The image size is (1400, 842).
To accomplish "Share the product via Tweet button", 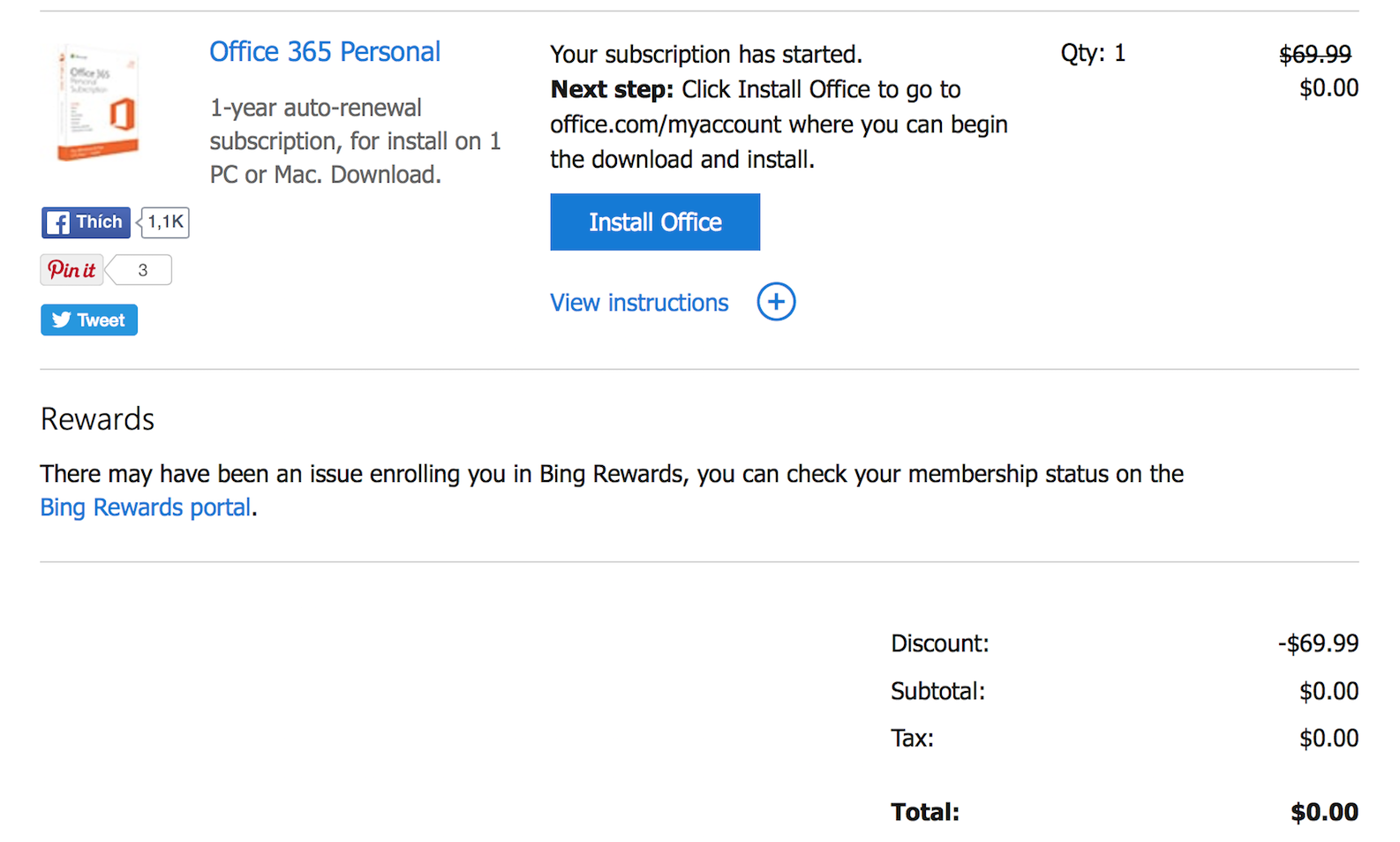I will pos(89,320).
